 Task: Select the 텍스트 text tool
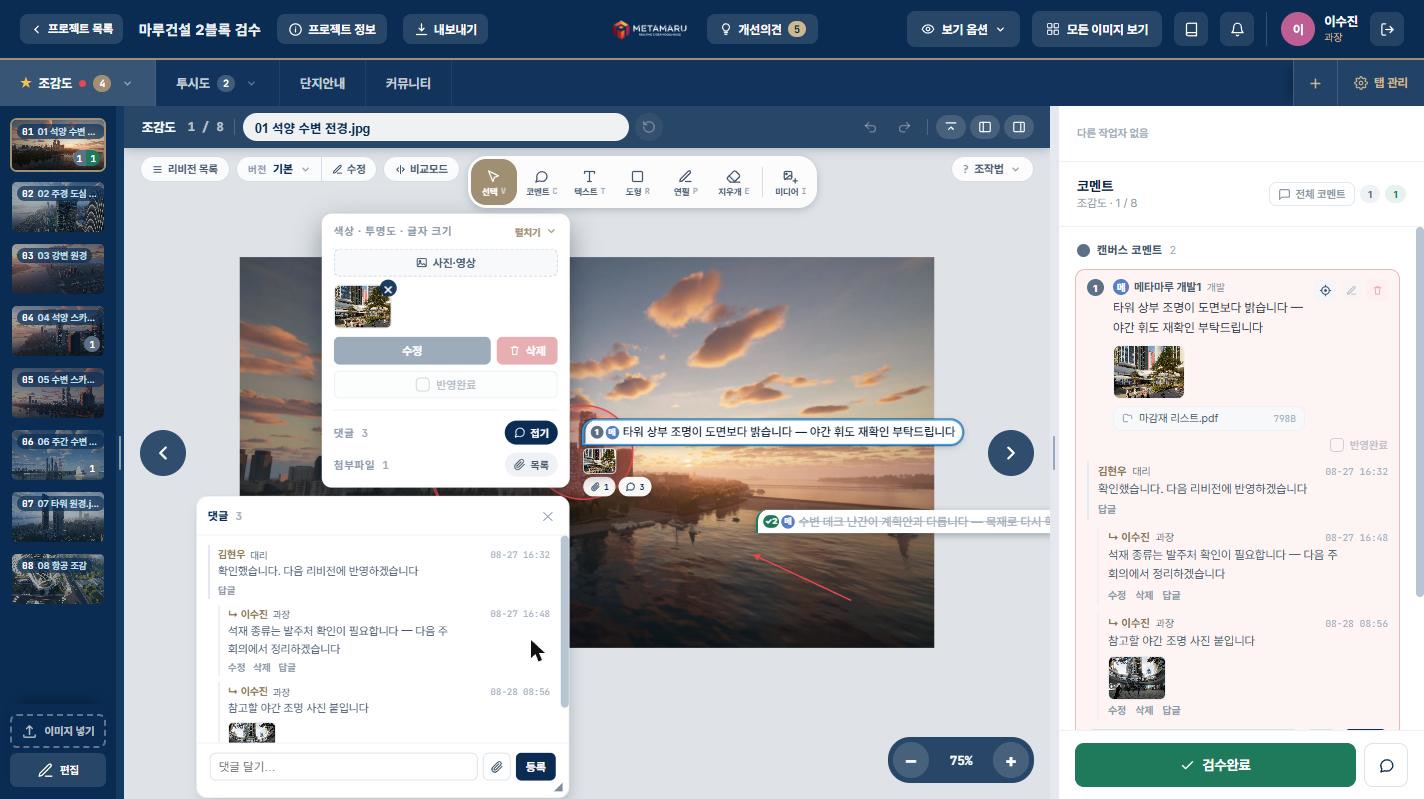click(x=589, y=182)
